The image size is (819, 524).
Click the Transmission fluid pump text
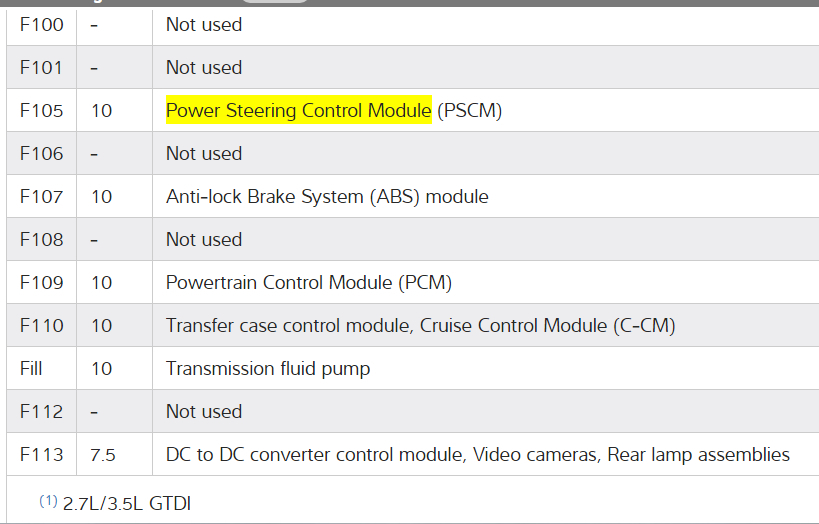[268, 369]
